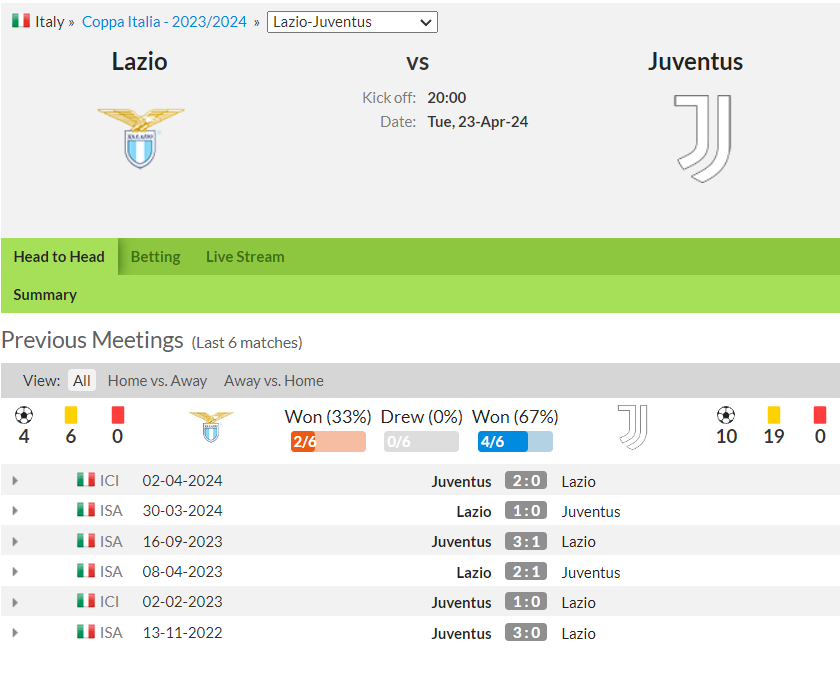Open the Live Stream tab
The image size is (840, 674).
click(245, 257)
